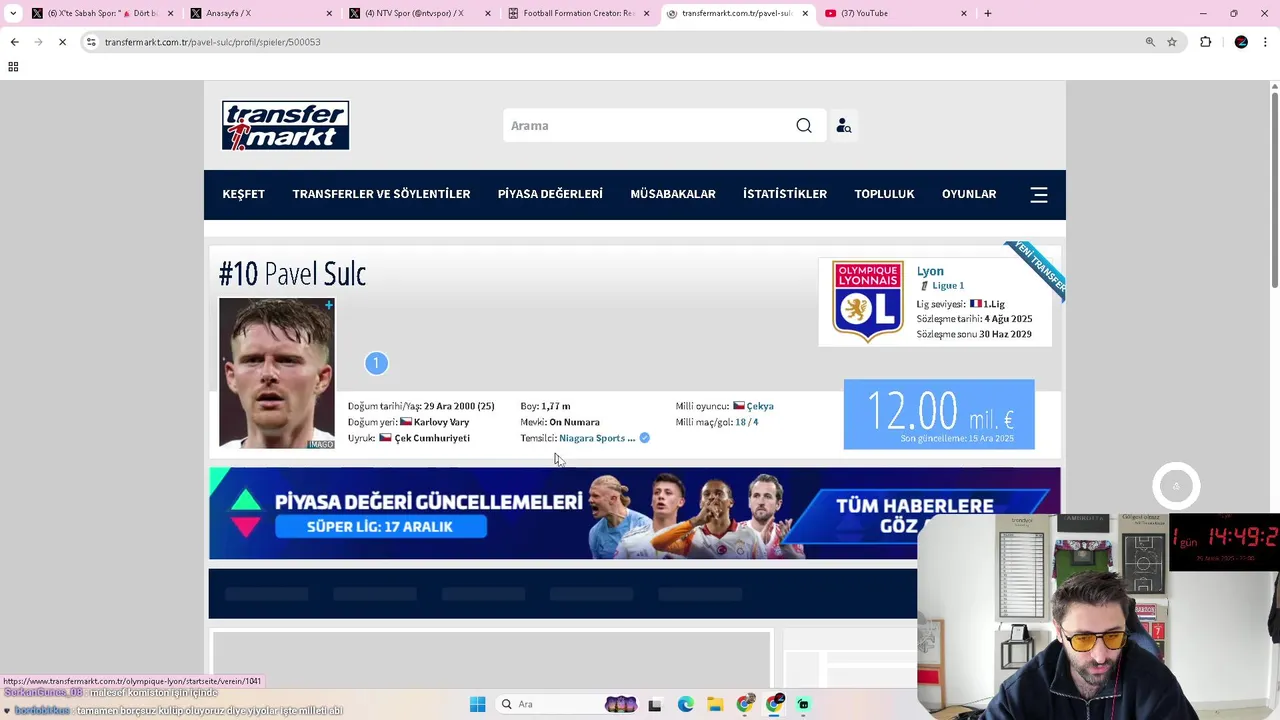The image size is (1280, 720).
Task: Click the Süper Lig: 17 Aralık banner button
Action: pyautogui.click(x=381, y=527)
